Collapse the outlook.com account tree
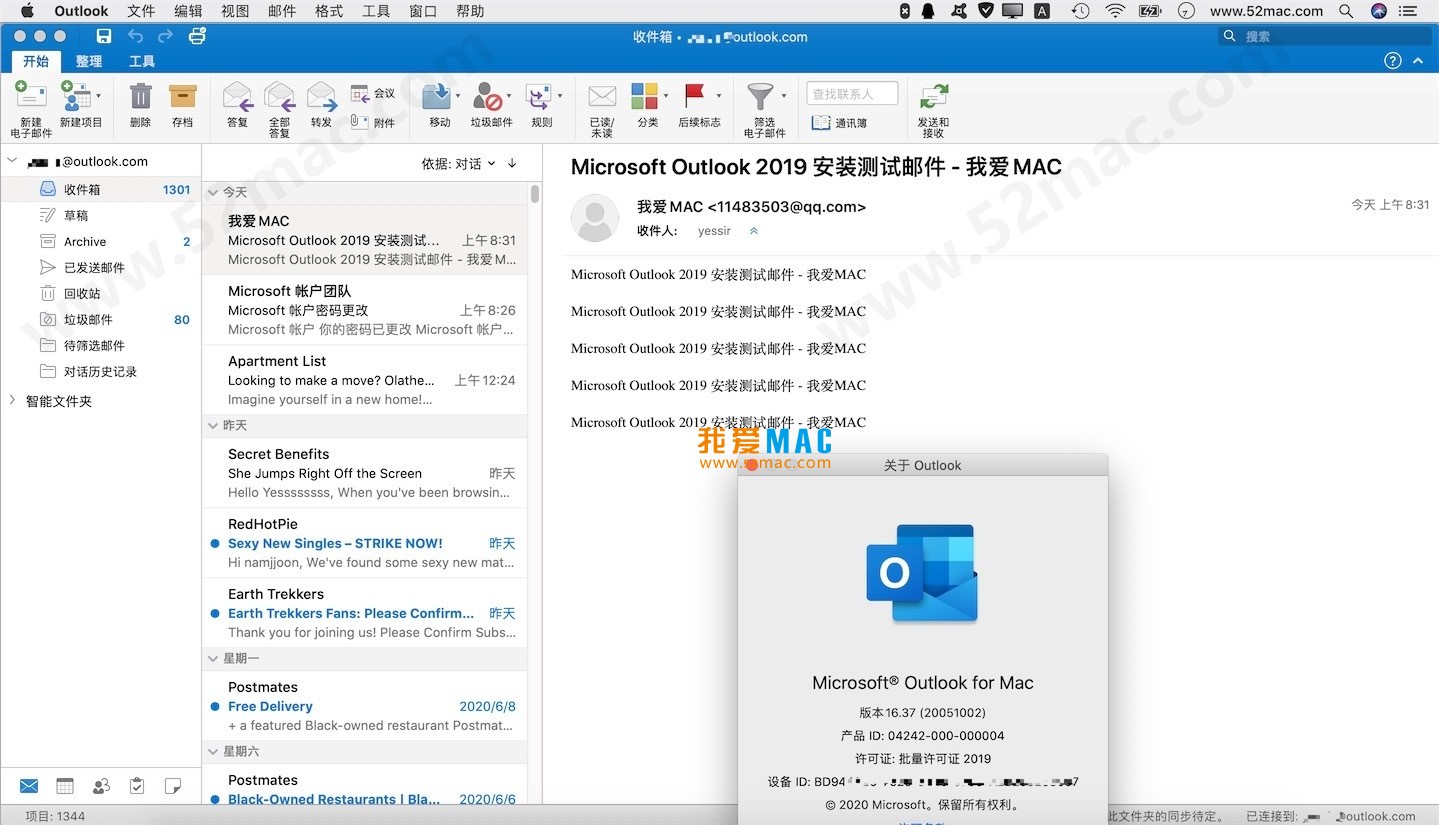Image resolution: width=1439 pixels, height=825 pixels. 13,161
